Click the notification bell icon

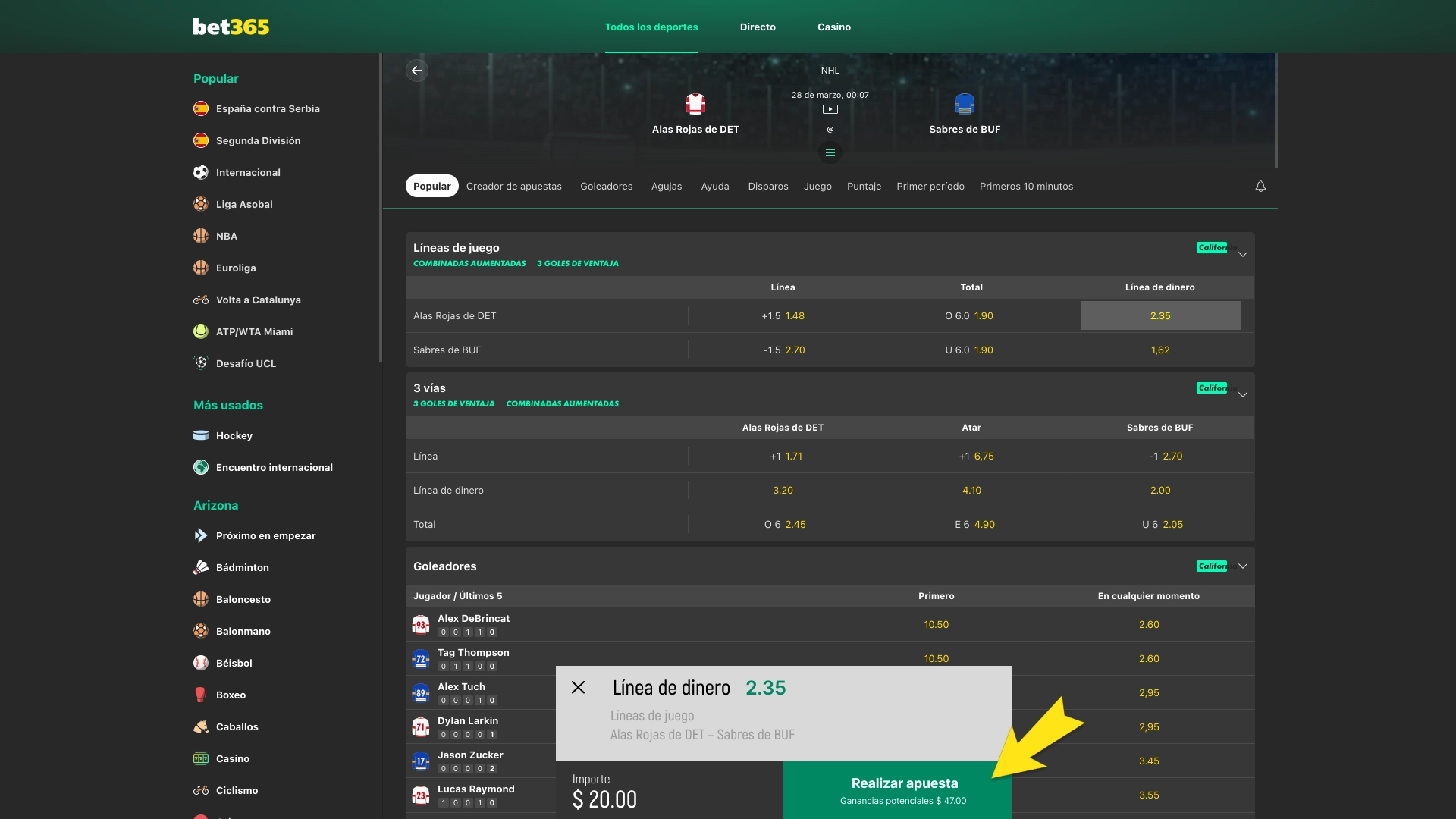[1260, 187]
